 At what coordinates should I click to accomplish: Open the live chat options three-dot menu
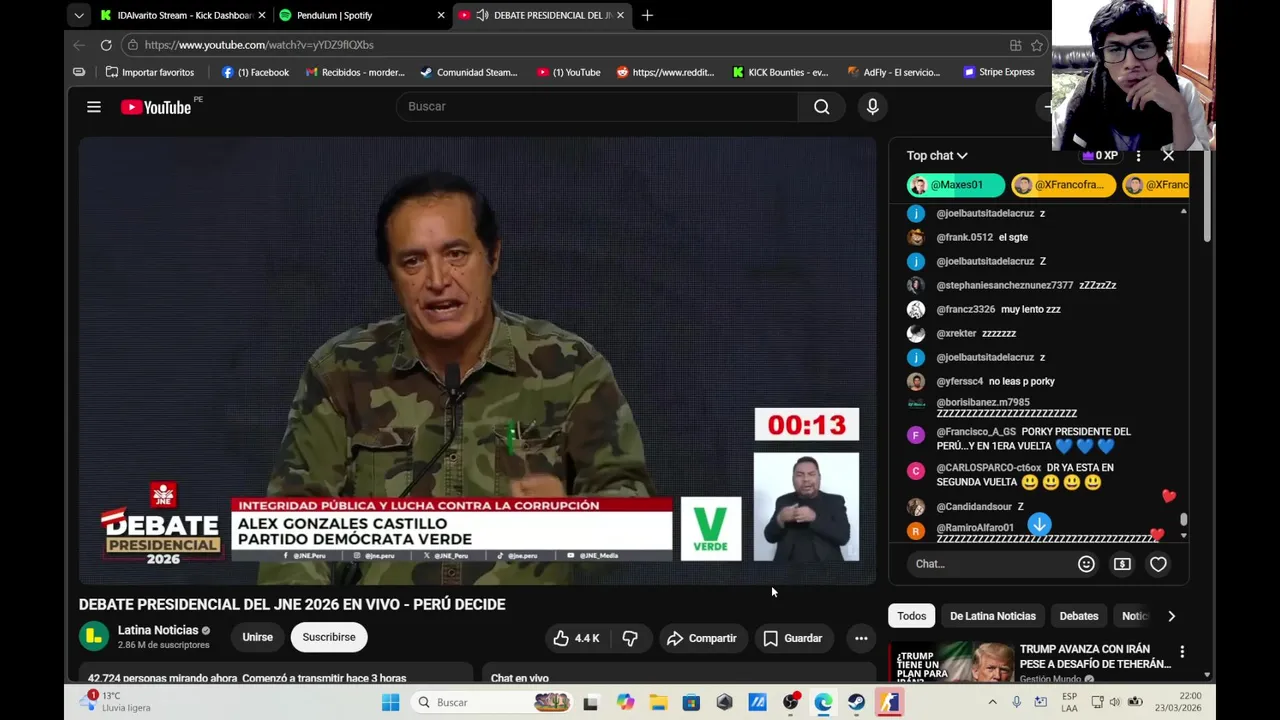1138,156
